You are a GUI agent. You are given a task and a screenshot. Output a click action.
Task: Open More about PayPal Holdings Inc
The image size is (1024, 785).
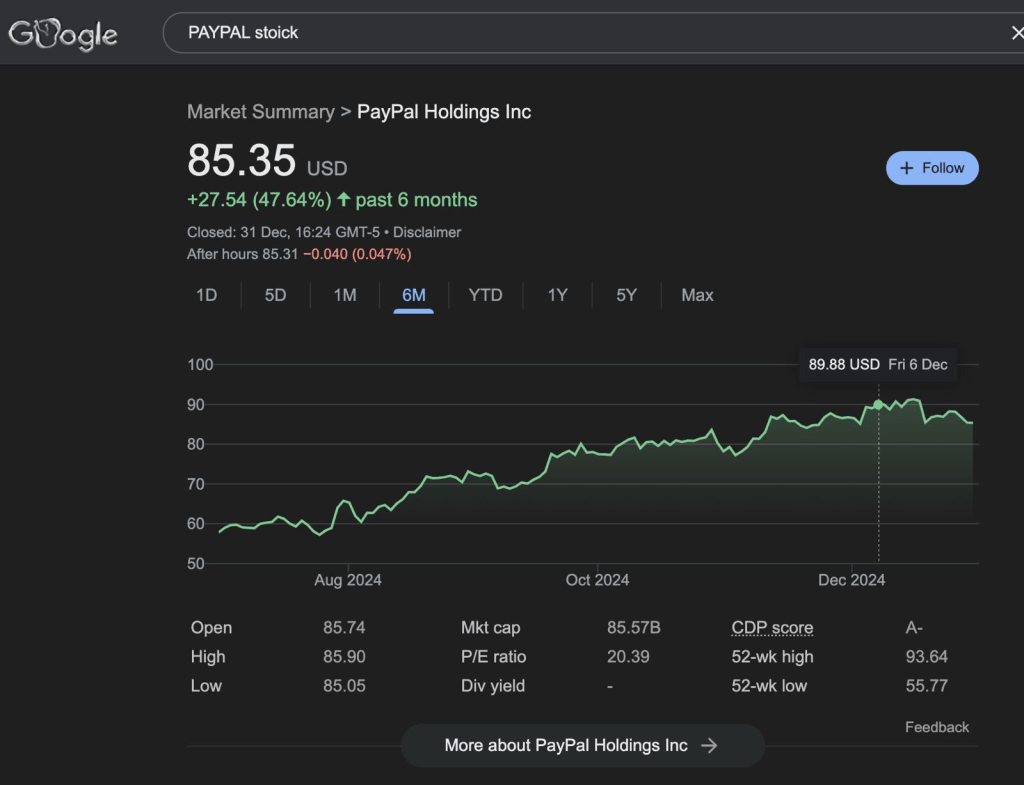click(582, 745)
